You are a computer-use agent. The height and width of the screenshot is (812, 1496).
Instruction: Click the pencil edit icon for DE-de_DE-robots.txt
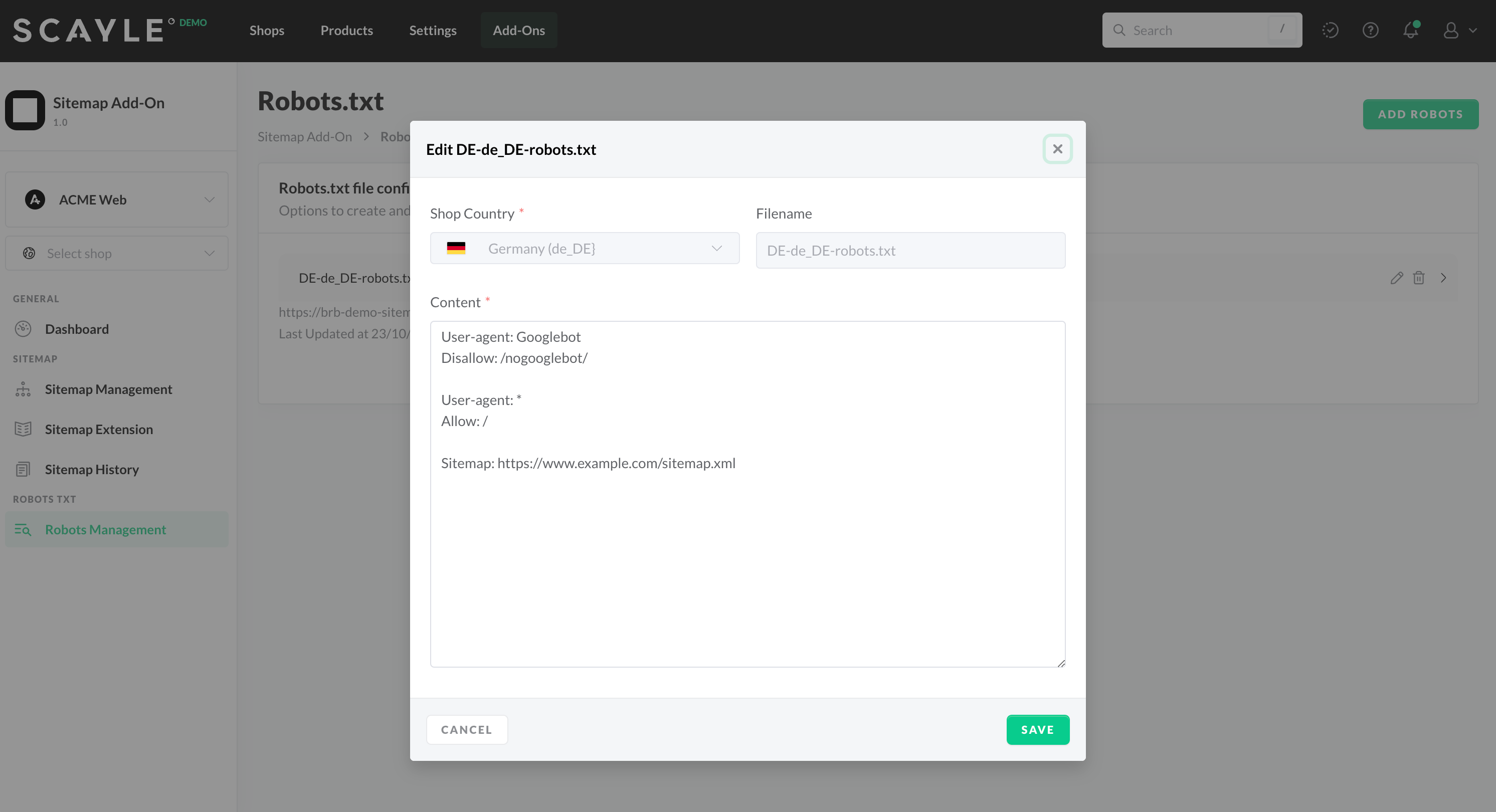(x=1396, y=278)
